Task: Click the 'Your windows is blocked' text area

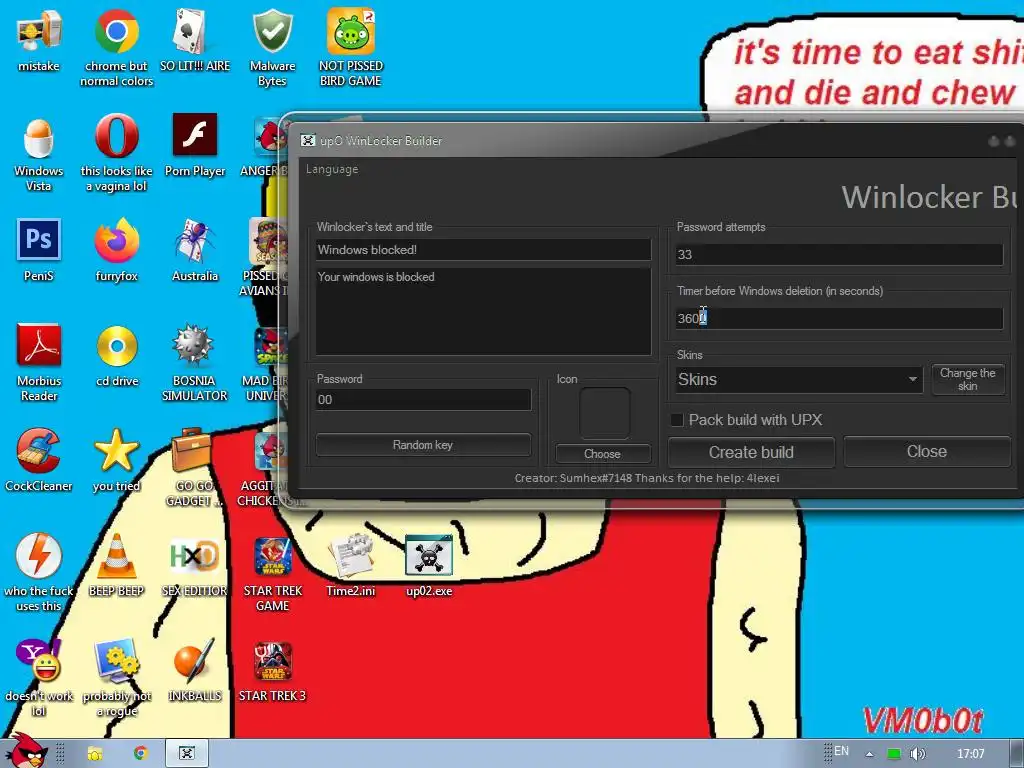Action: click(x=483, y=311)
